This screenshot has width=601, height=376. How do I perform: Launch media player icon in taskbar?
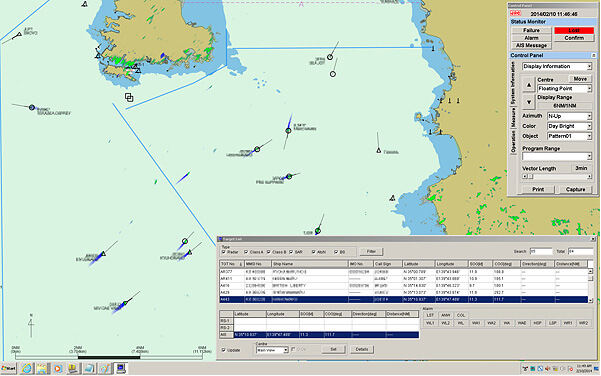coord(57,368)
